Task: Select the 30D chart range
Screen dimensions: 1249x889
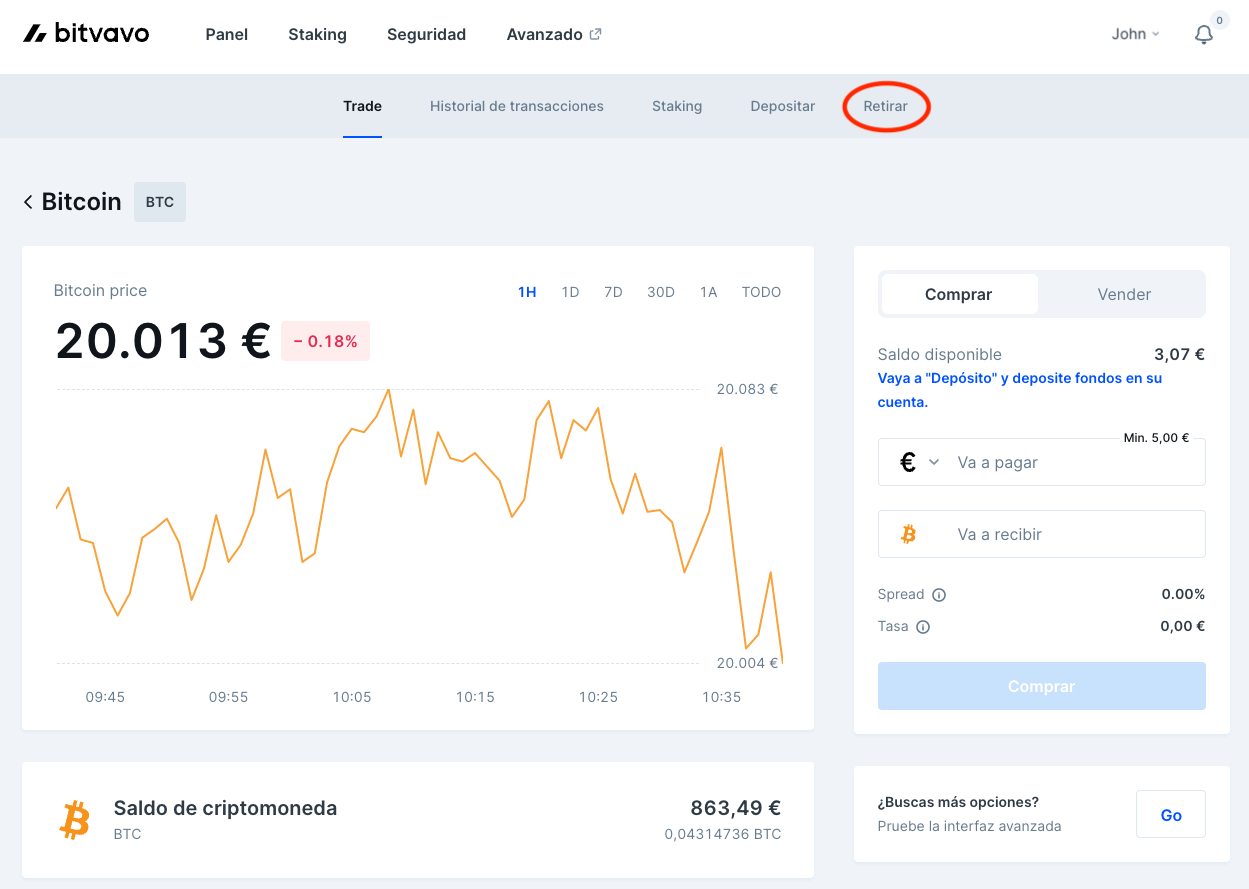Action: [661, 292]
